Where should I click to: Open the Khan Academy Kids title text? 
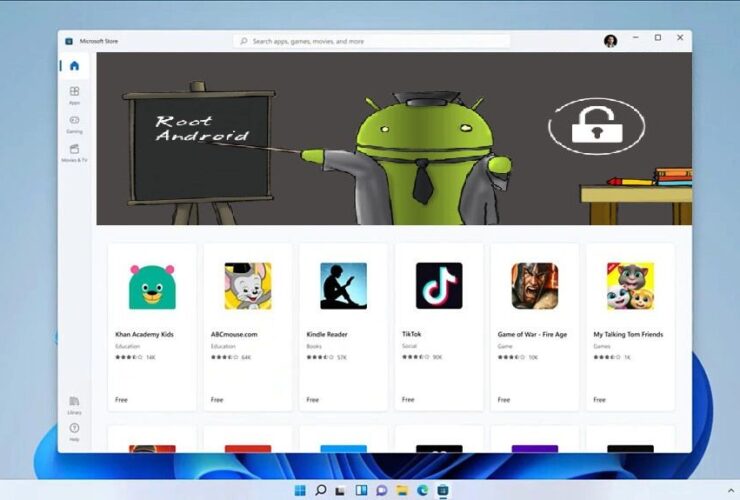coord(144,334)
